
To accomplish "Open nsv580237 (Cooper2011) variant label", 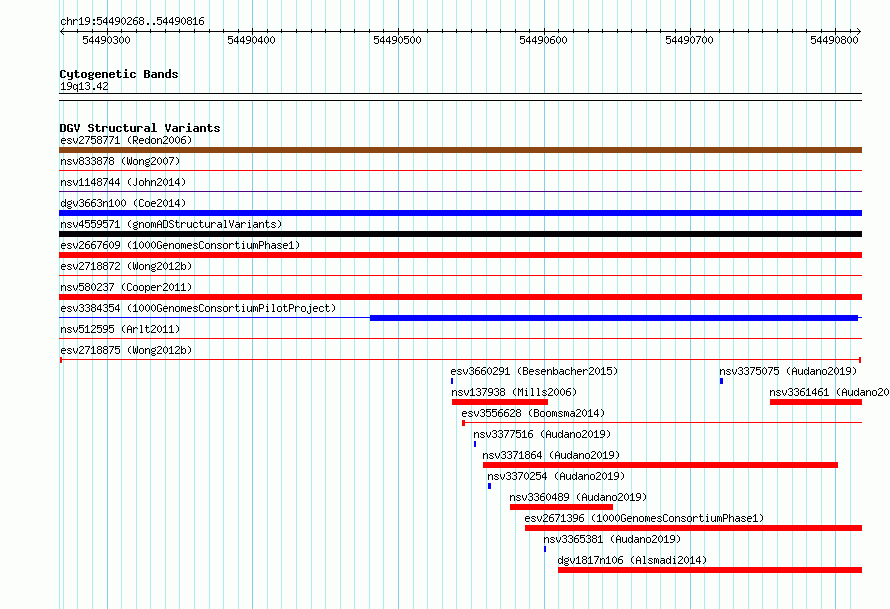I will pyautogui.click(x=126, y=287).
